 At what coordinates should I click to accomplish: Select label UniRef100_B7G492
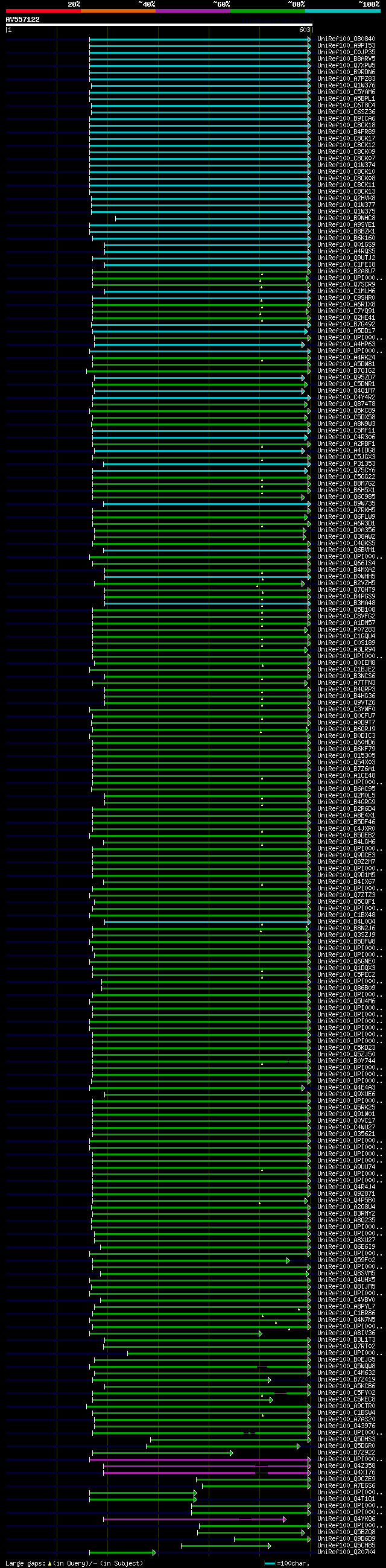coord(346,325)
